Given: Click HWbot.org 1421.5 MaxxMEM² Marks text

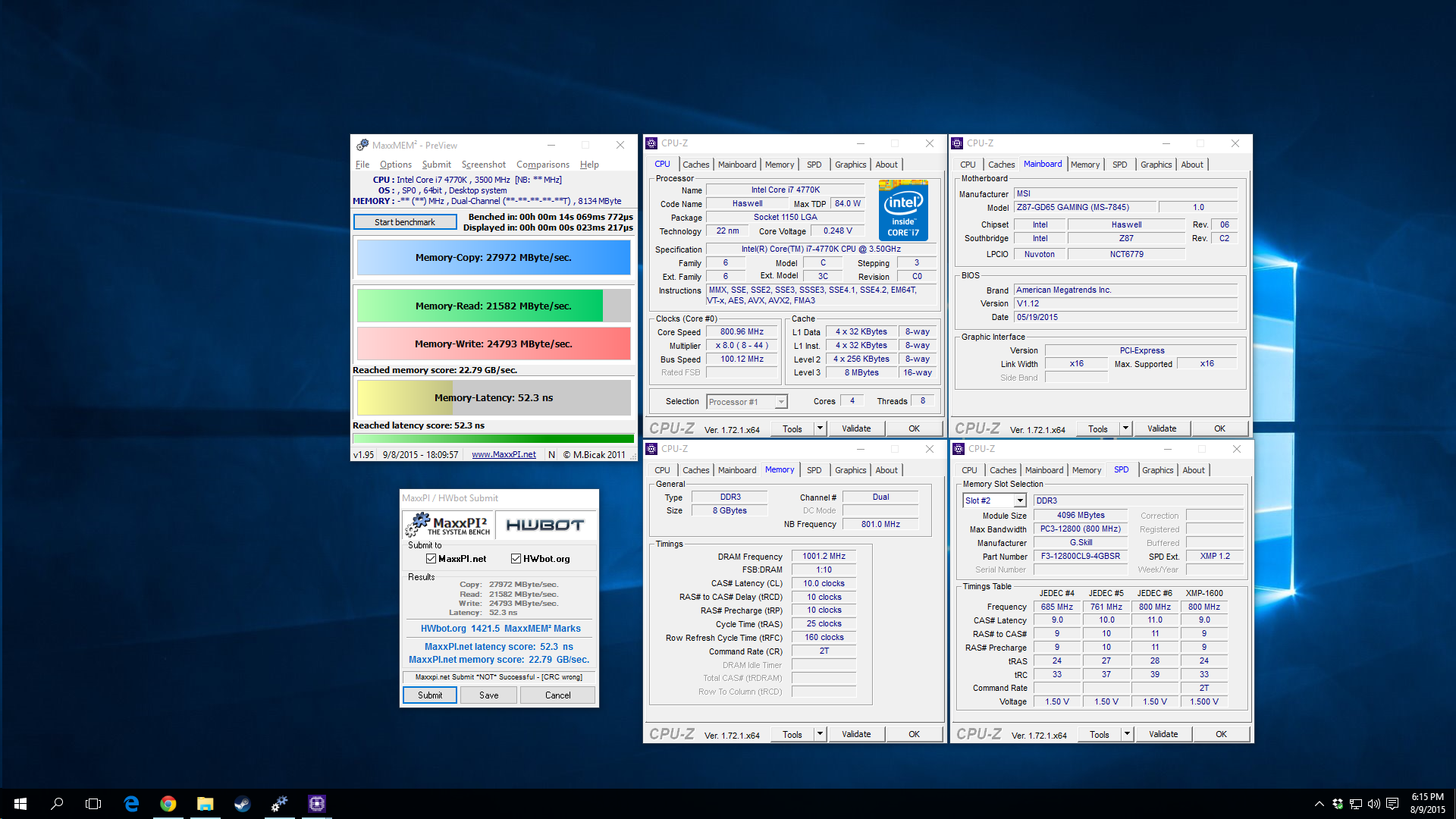Looking at the screenshot, I should coord(500,629).
